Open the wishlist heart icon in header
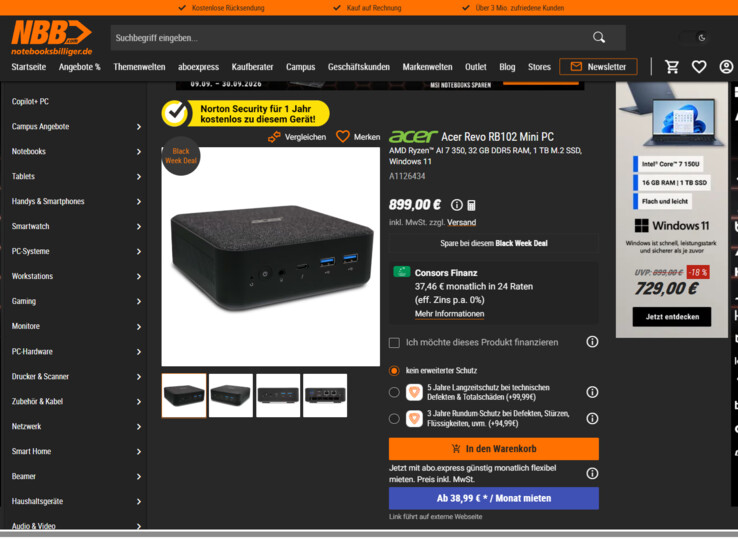Image resolution: width=738 pixels, height=539 pixels. [x=698, y=67]
